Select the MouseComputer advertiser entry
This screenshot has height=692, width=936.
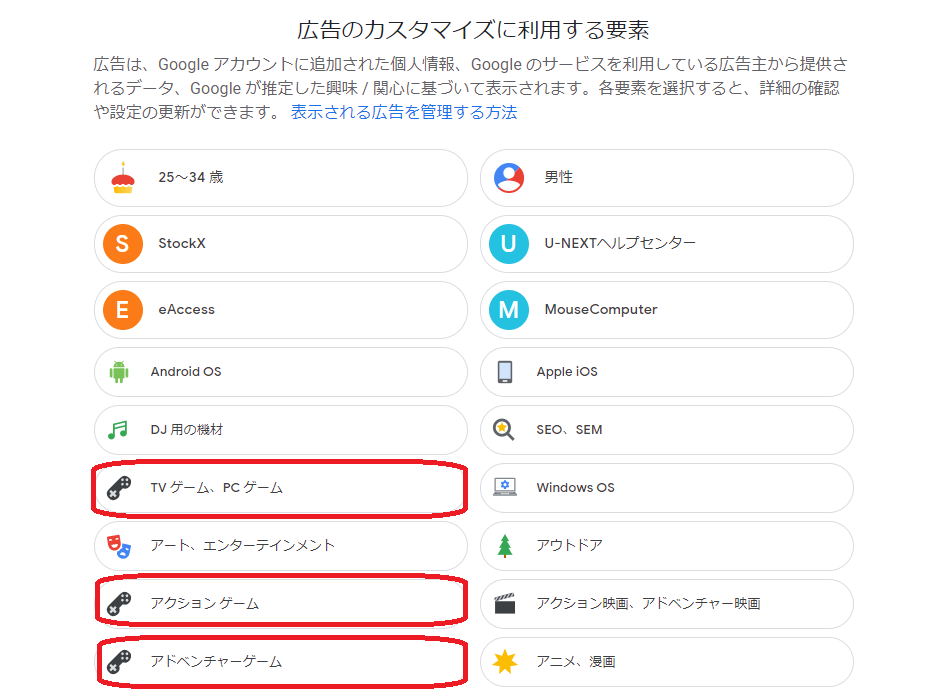pyautogui.click(x=667, y=310)
